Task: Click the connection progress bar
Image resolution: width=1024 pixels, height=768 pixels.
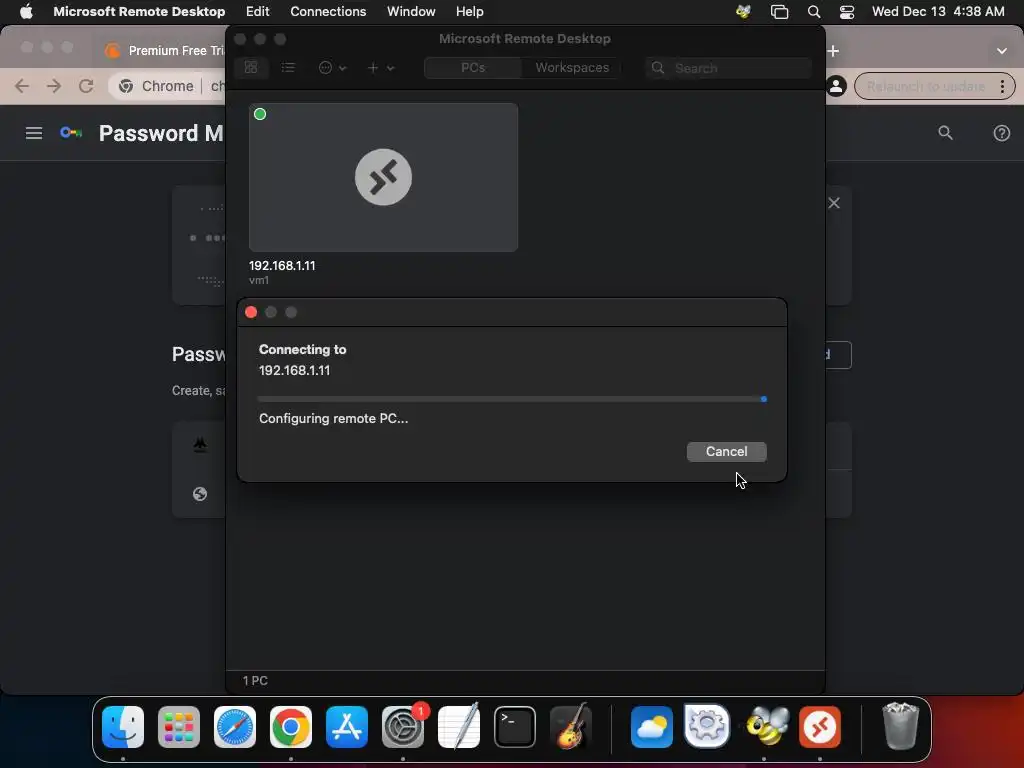Action: click(512, 398)
